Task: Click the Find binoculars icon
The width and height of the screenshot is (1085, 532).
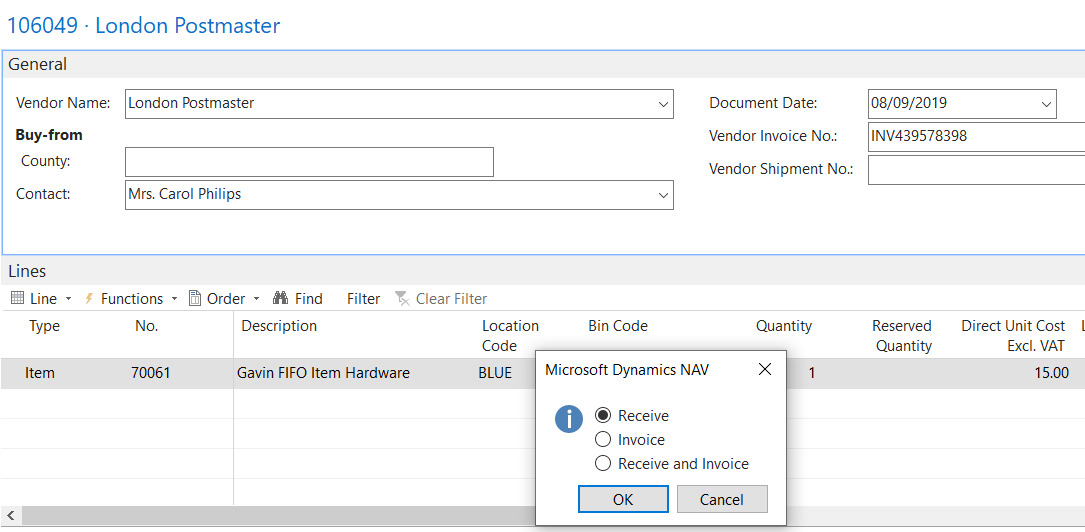Action: pos(281,298)
